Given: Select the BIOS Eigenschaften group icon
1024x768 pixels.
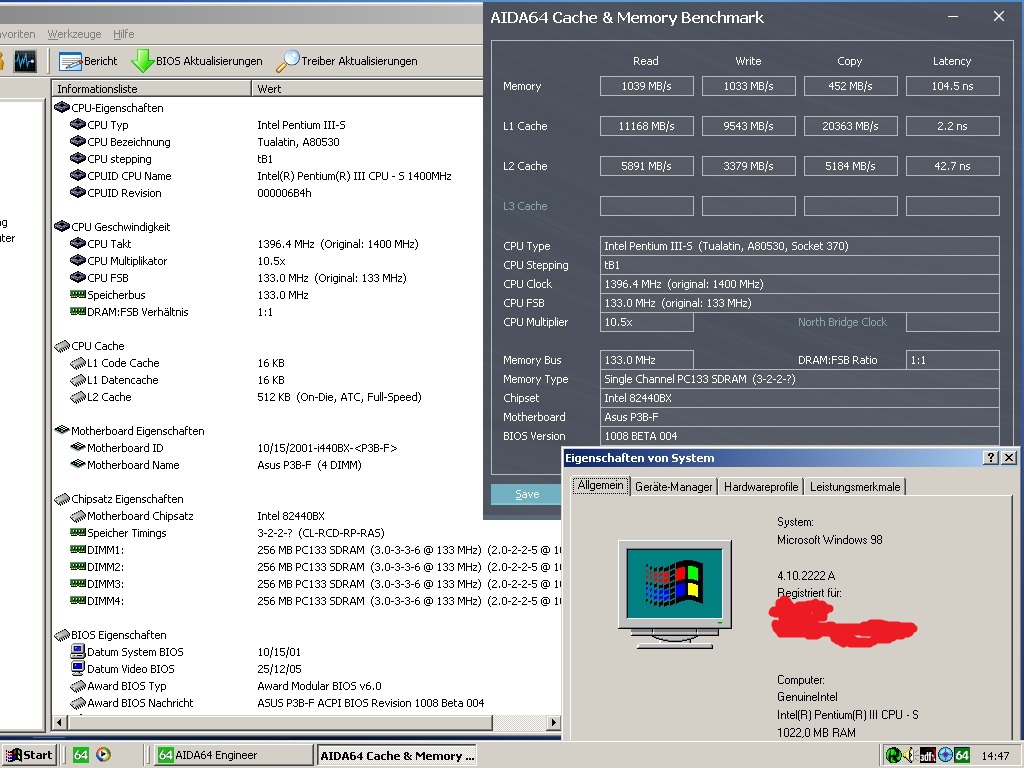Looking at the screenshot, I should 62,634.
